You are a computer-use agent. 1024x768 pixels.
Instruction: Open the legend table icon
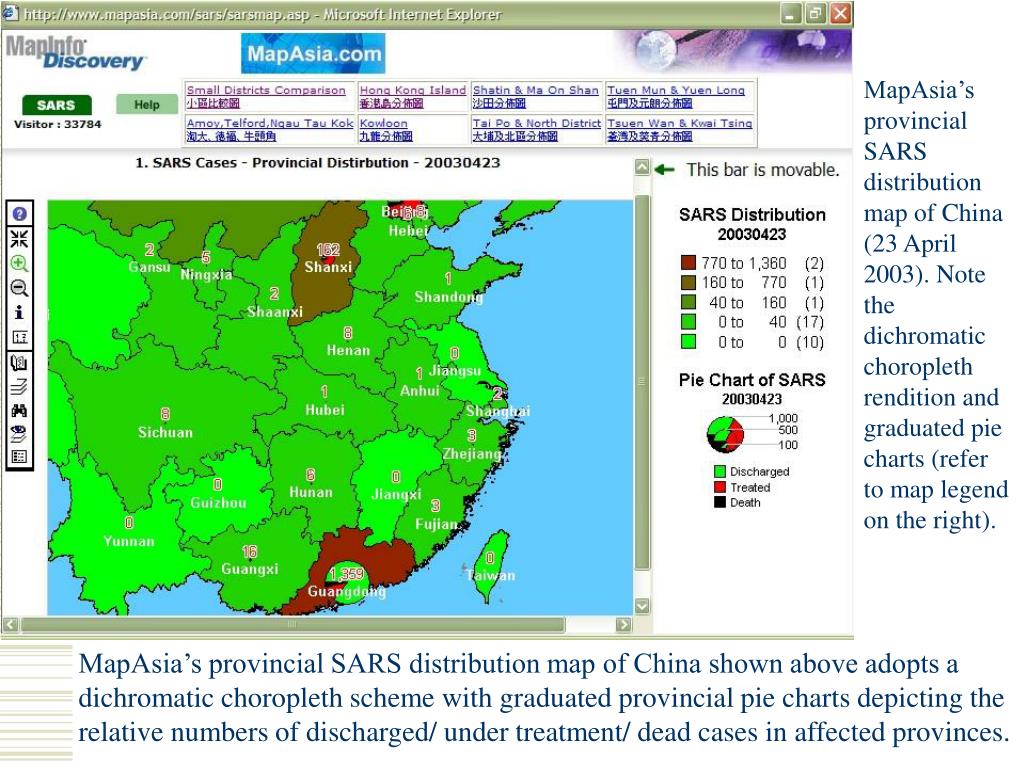coord(20,456)
